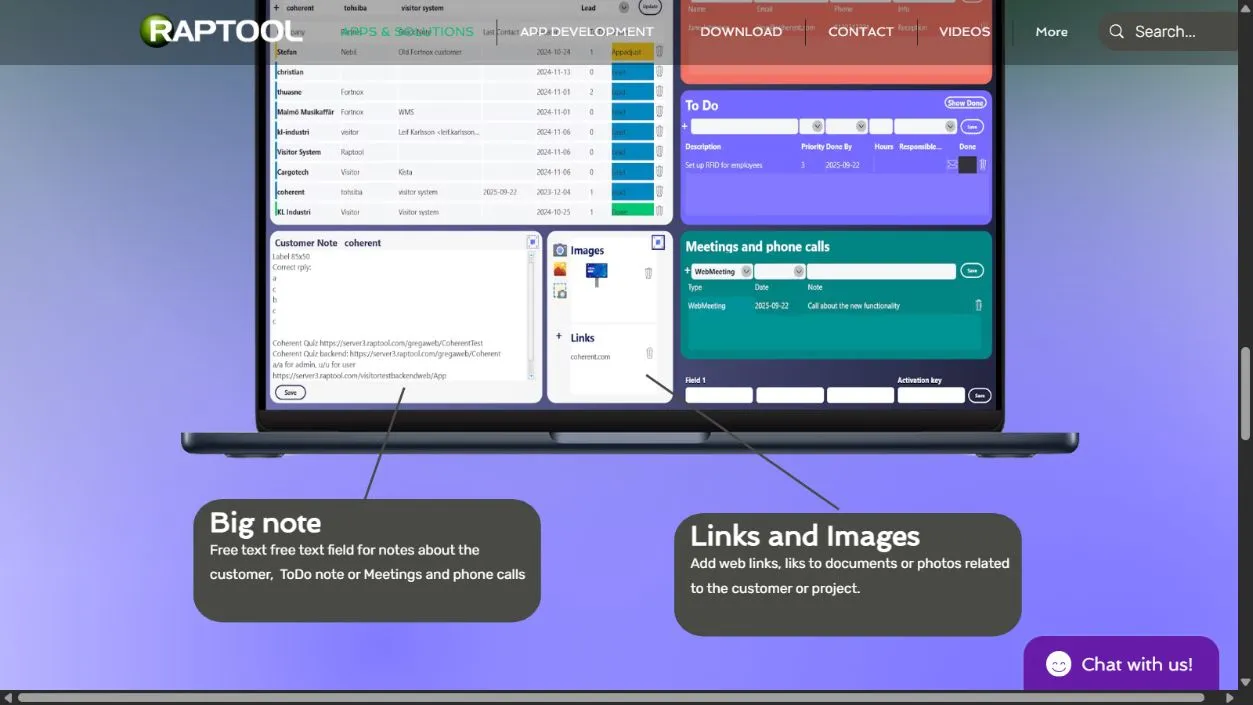Click the blue status of Cargotech row
This screenshot has height=705, width=1253.
pos(632,172)
